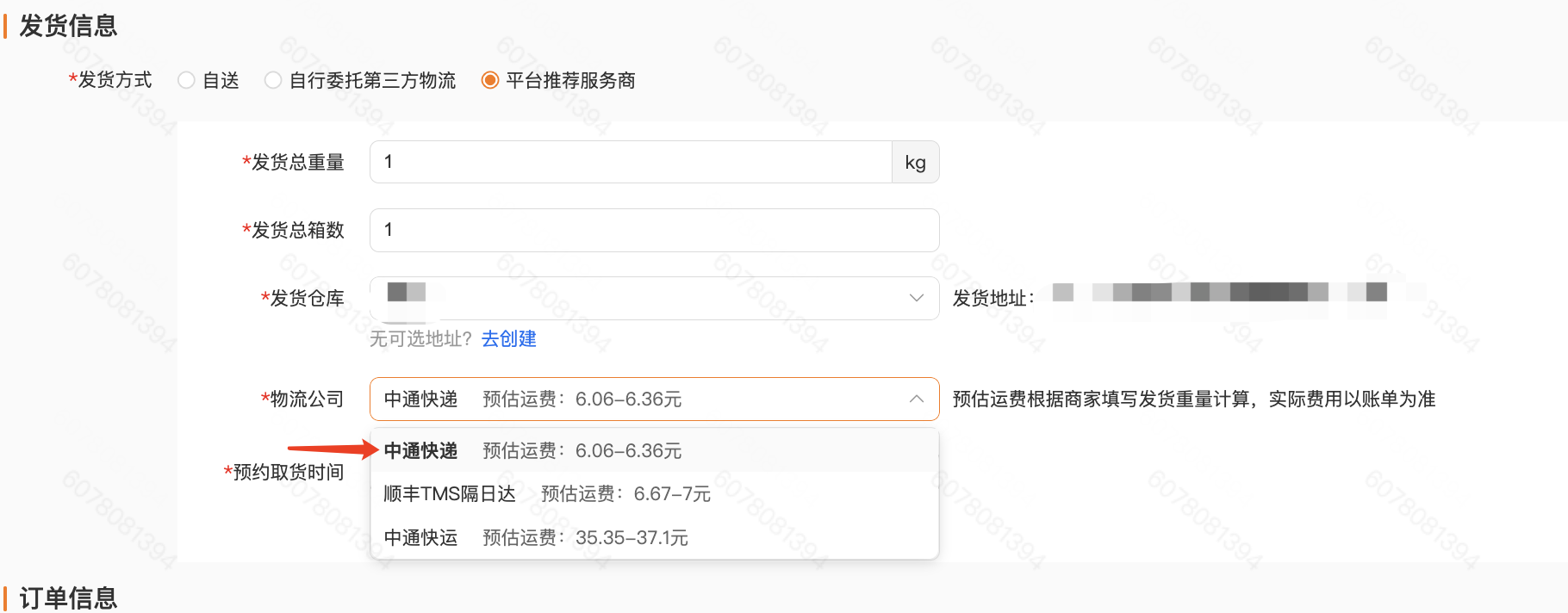Pick 顺丰TMS隔日达 option in the list

[655, 493]
